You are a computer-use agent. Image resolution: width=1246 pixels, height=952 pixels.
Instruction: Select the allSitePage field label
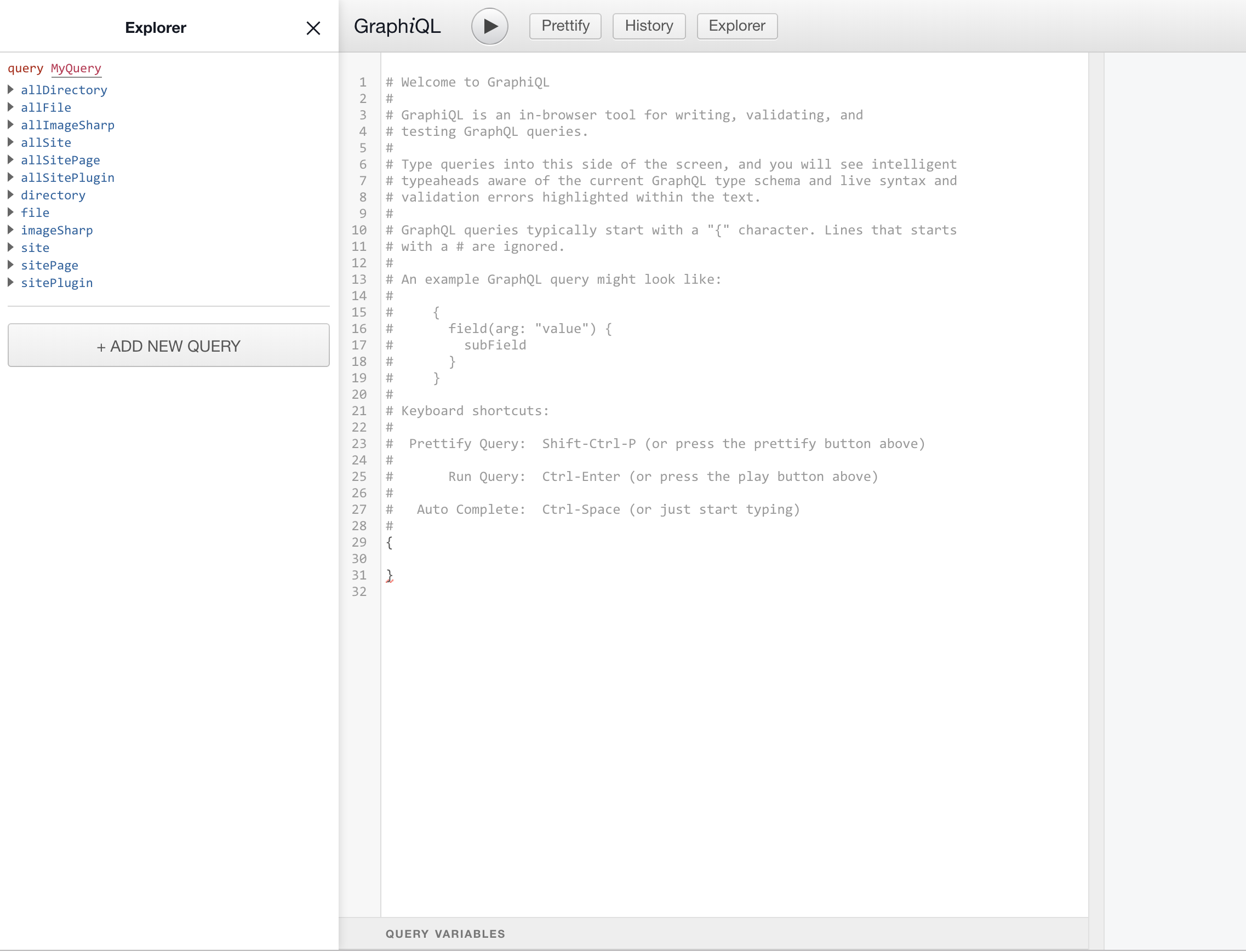point(61,160)
